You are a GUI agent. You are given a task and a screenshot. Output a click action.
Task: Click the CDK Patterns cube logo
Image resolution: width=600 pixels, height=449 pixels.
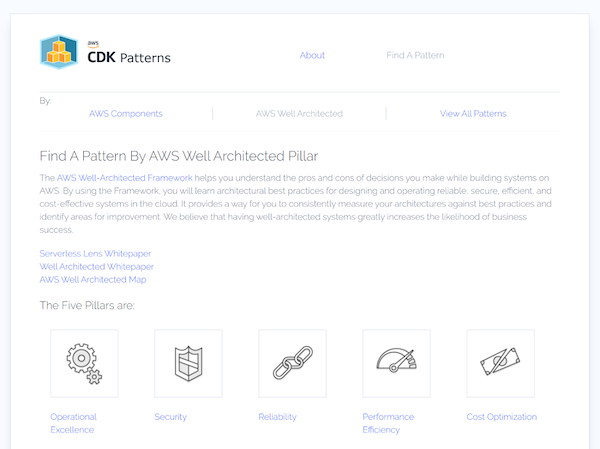[59, 52]
